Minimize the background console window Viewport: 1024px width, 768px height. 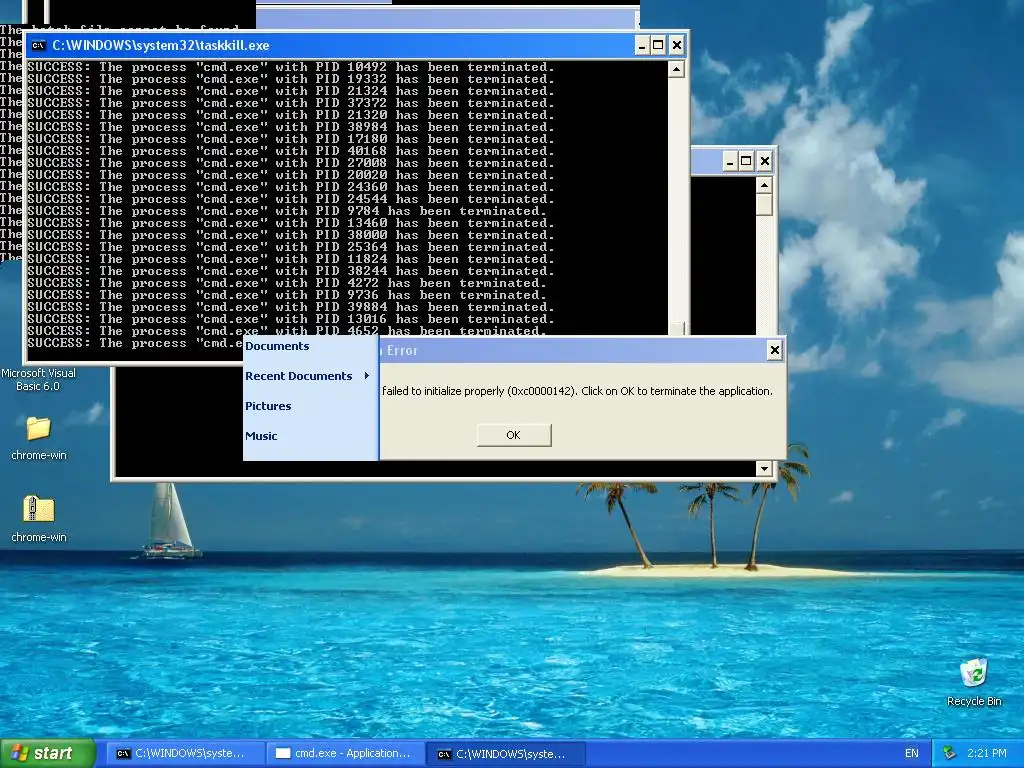pos(730,161)
